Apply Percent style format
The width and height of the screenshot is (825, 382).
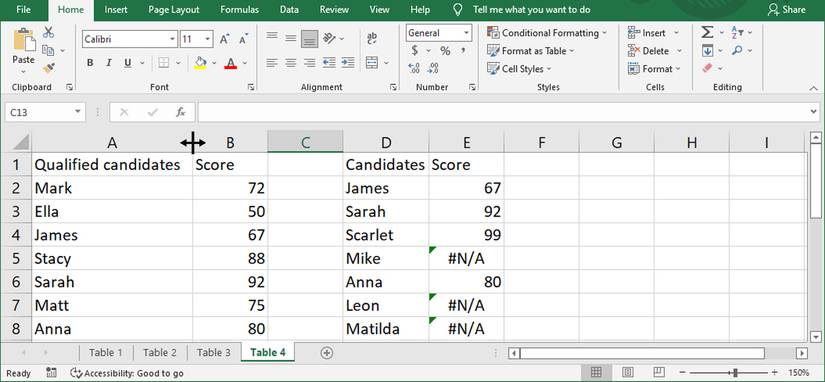445,51
